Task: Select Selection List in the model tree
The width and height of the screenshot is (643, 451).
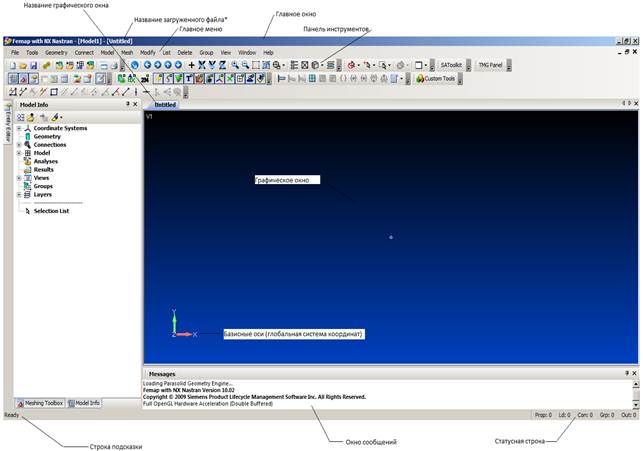Action: (x=51, y=211)
